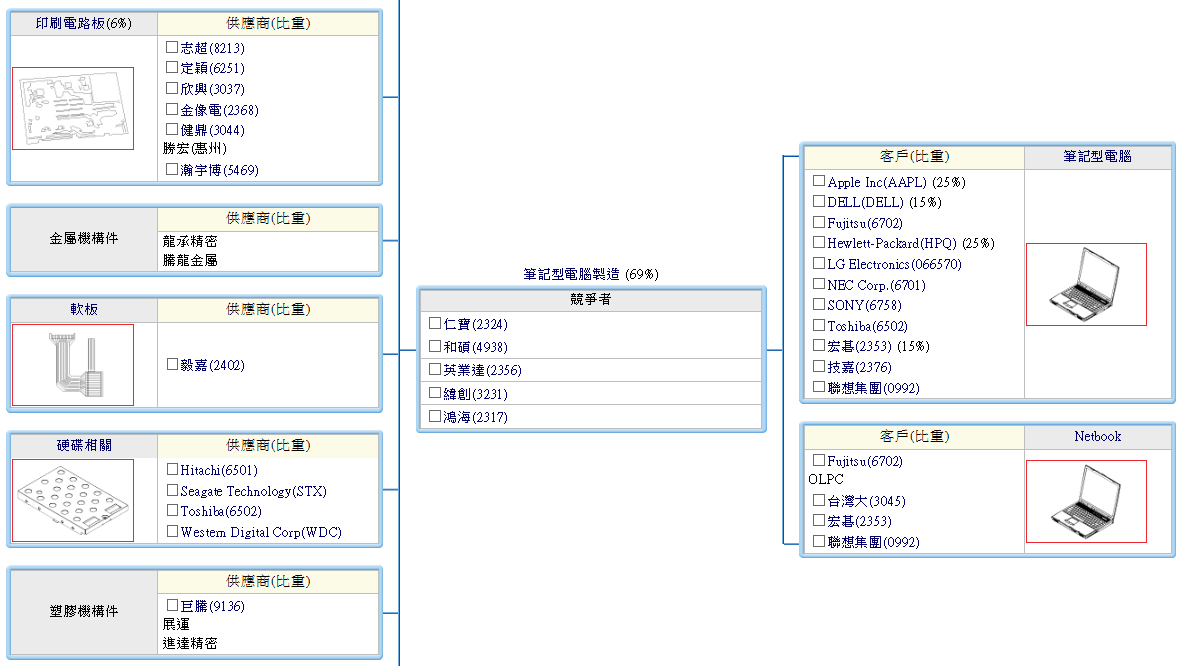Image resolution: width=1184 pixels, height=666 pixels.
Task: Open the 毅嘉(2402) supplier link
Action: pyautogui.click(x=212, y=365)
